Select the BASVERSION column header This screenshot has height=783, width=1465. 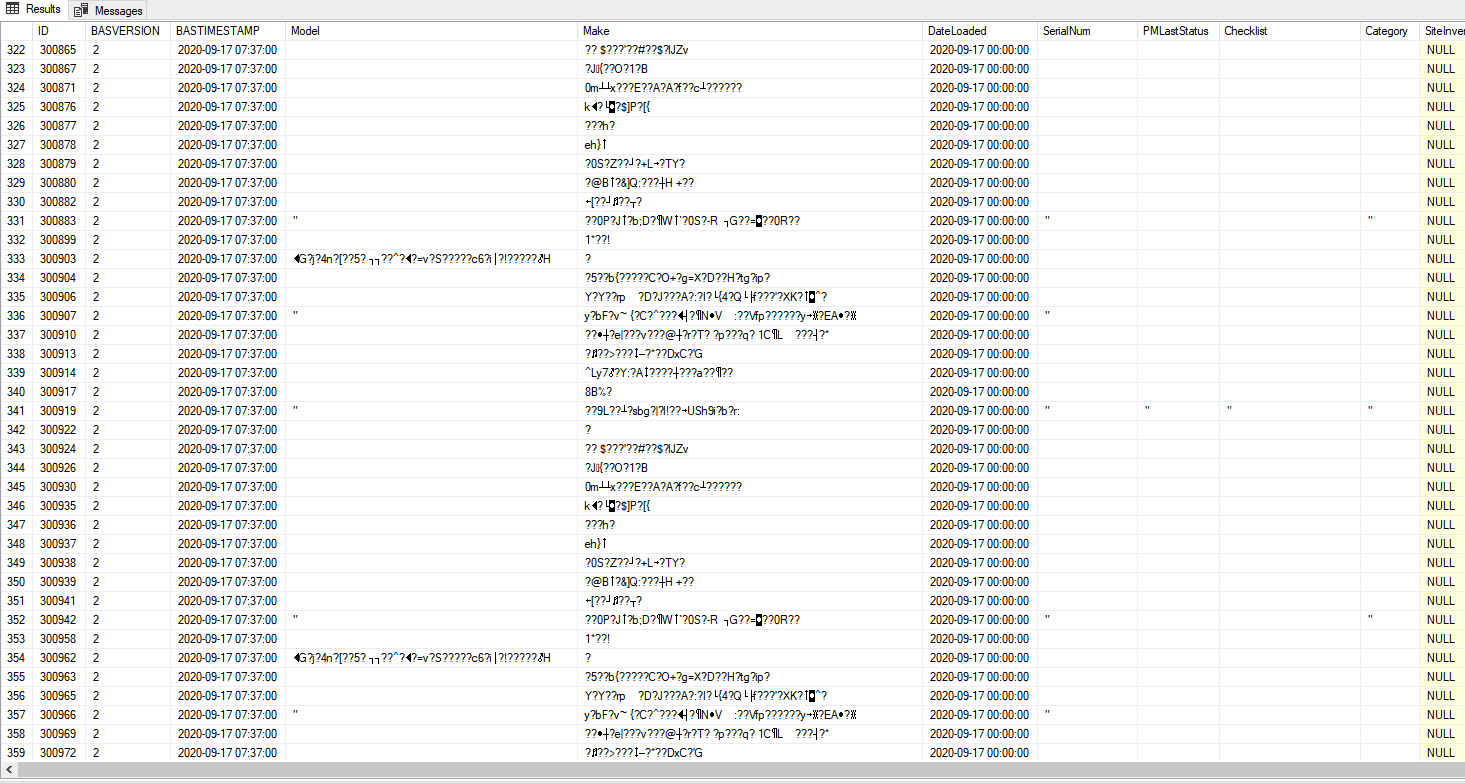tap(128, 31)
